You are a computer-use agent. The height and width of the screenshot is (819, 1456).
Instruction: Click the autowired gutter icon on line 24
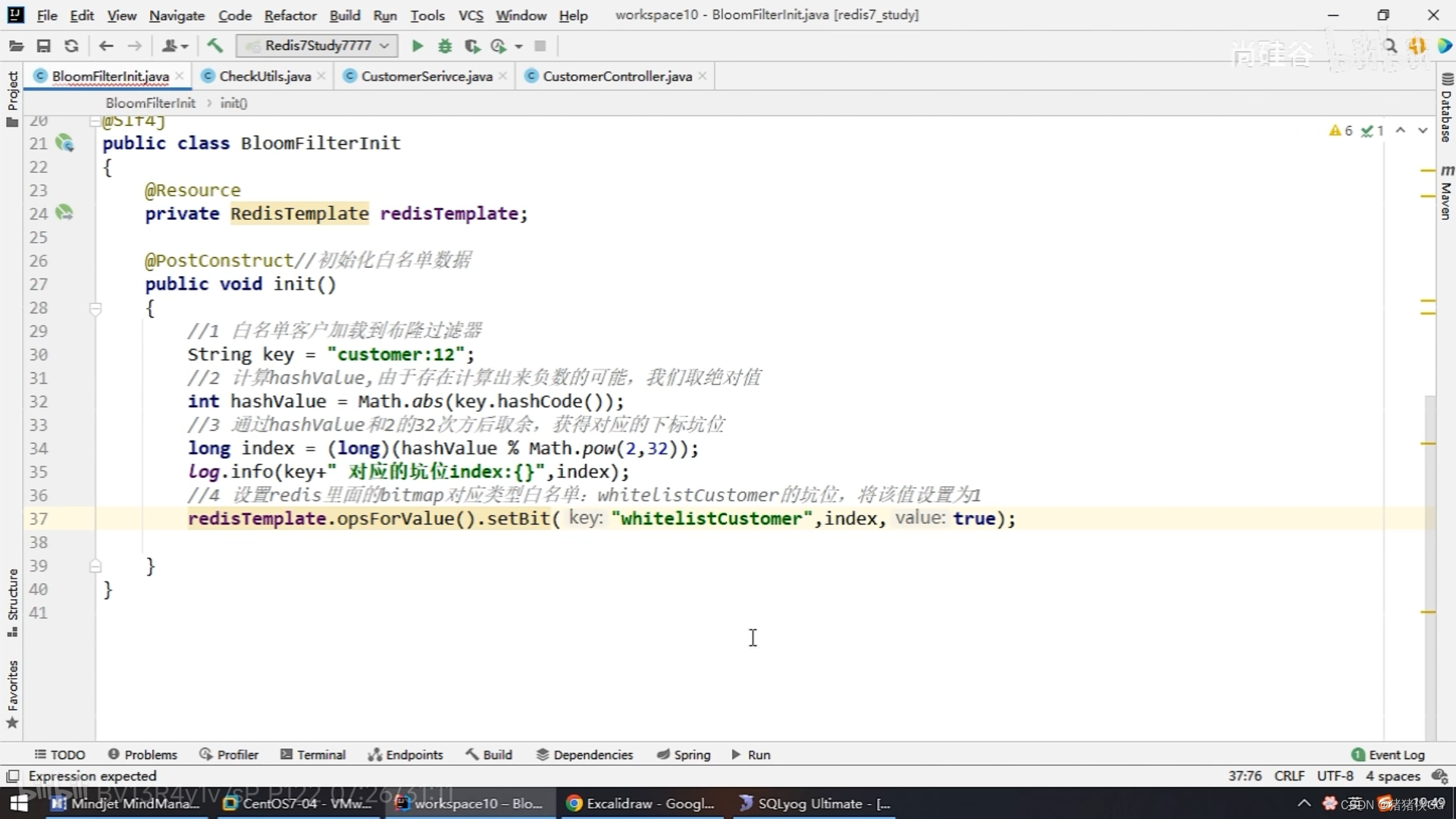coord(64,213)
